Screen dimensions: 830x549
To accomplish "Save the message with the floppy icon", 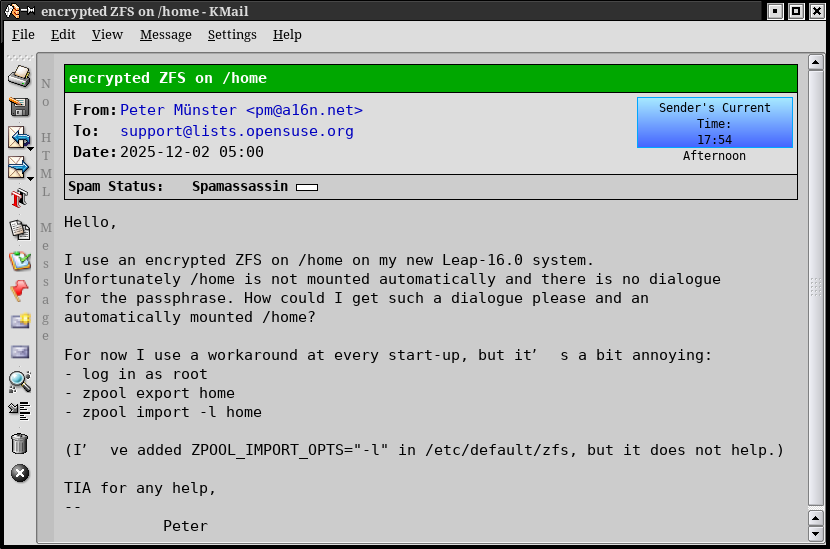I will coord(20,107).
